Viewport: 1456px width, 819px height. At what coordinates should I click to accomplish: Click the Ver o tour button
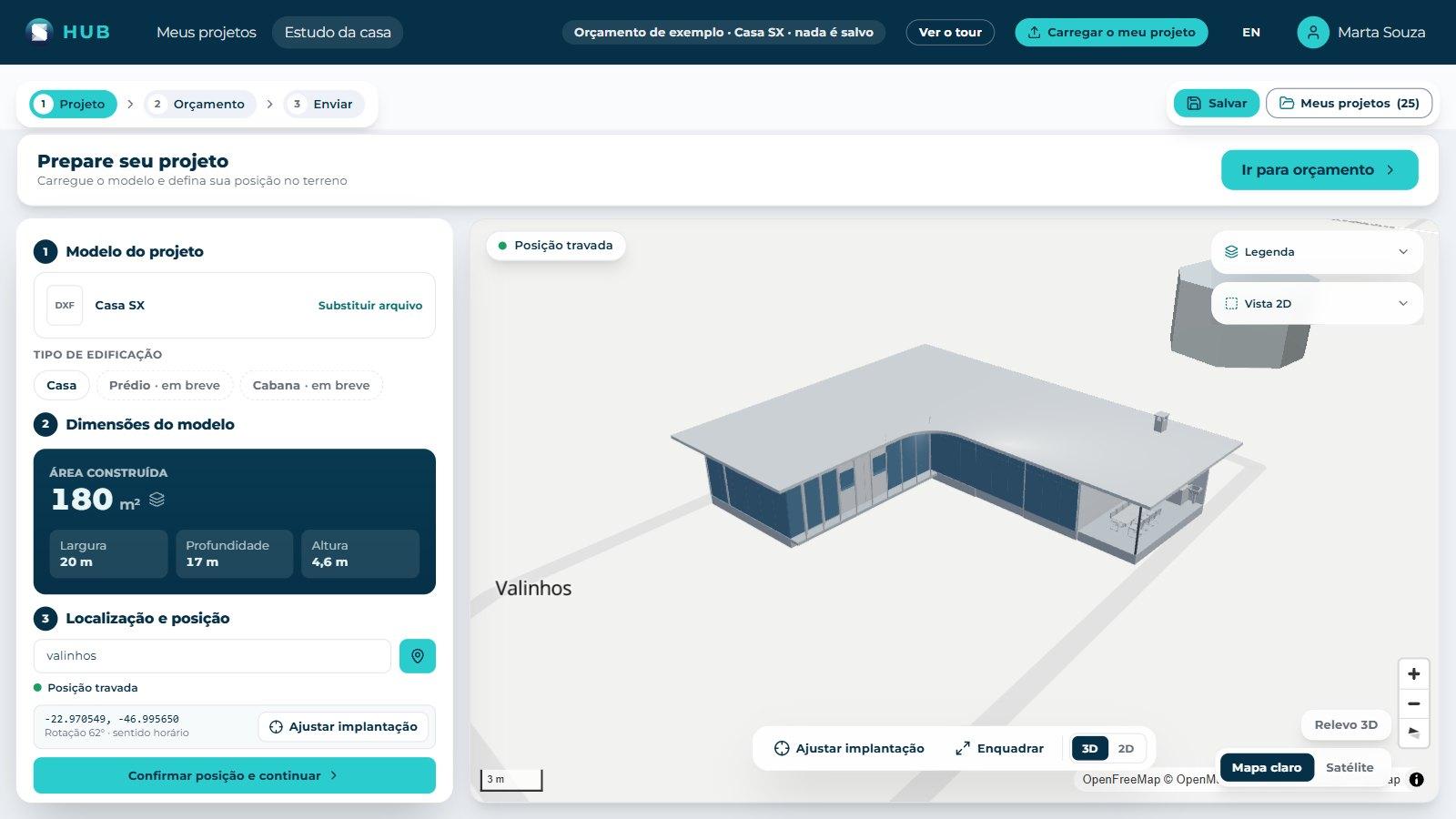point(950,32)
